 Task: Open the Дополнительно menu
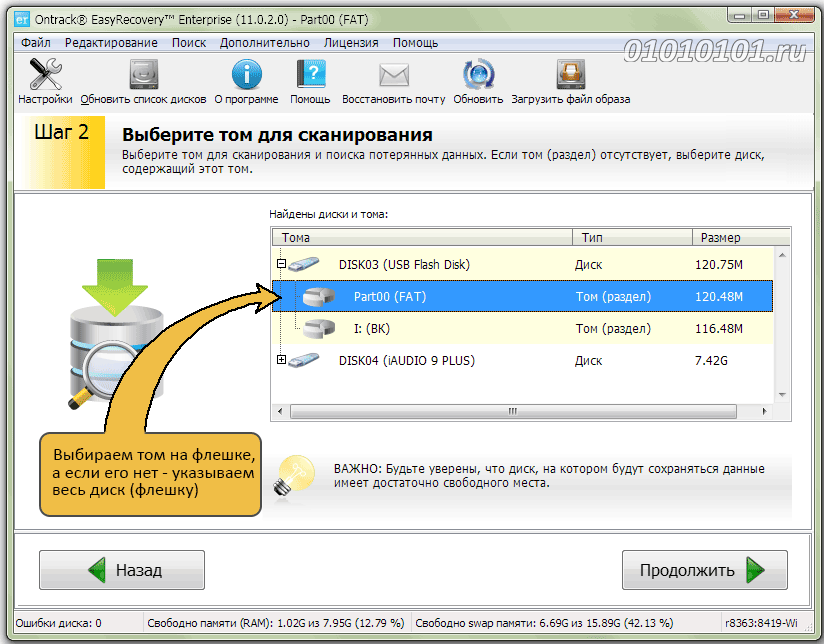[x=265, y=43]
